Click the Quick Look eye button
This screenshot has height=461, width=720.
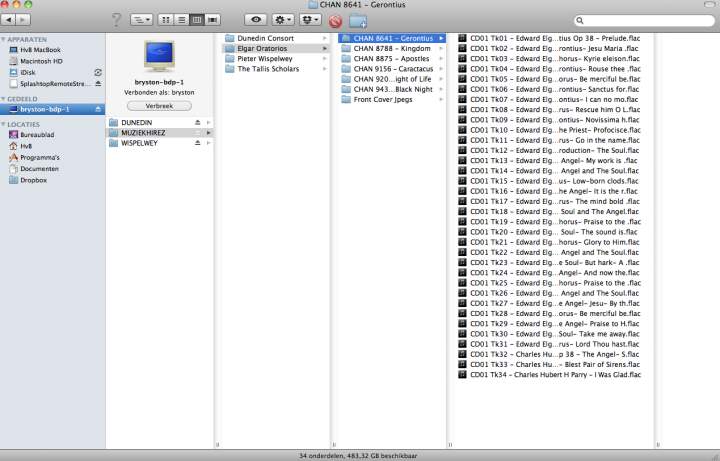(256, 20)
